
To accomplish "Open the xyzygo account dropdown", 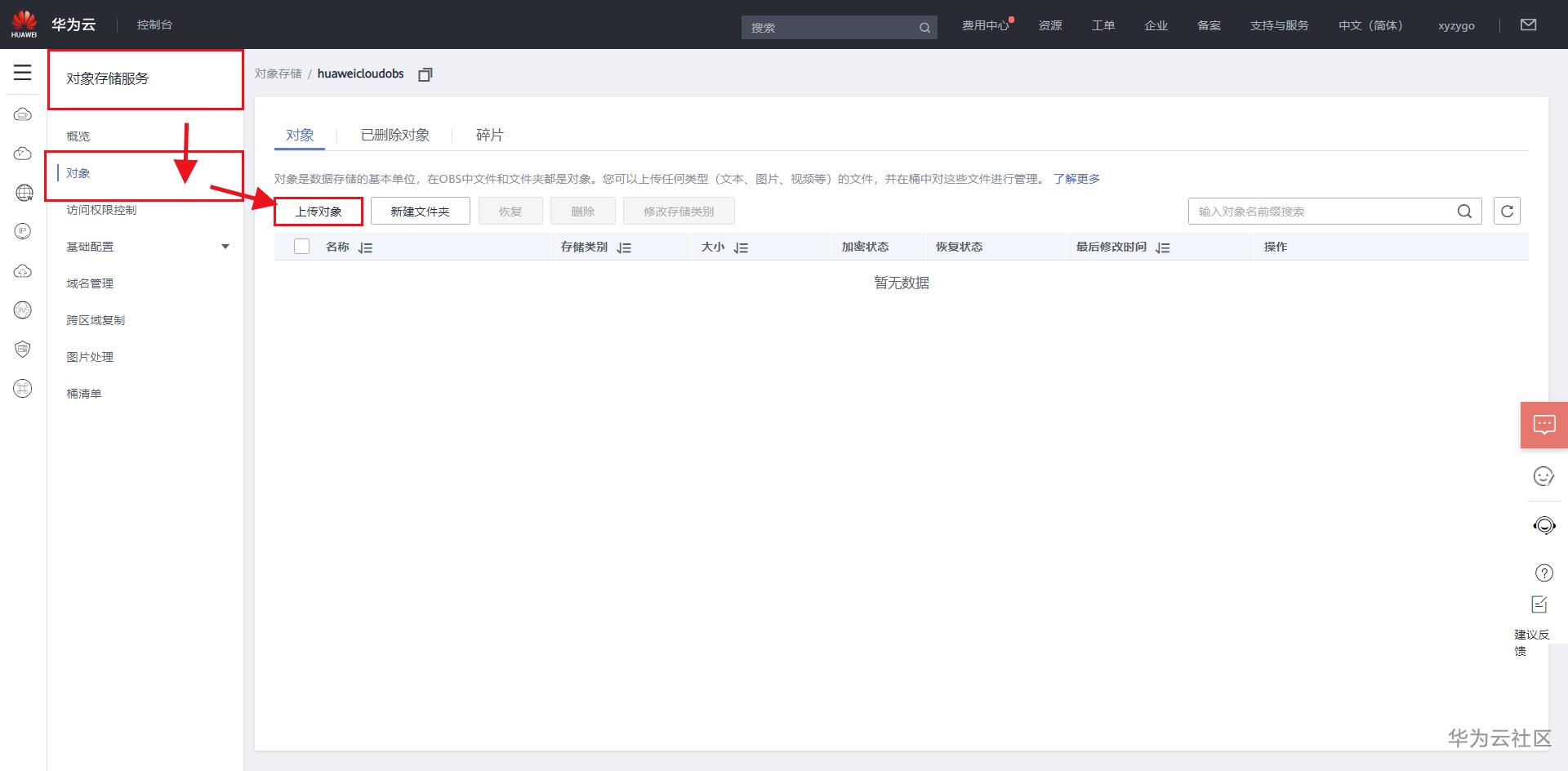I will point(1456,25).
